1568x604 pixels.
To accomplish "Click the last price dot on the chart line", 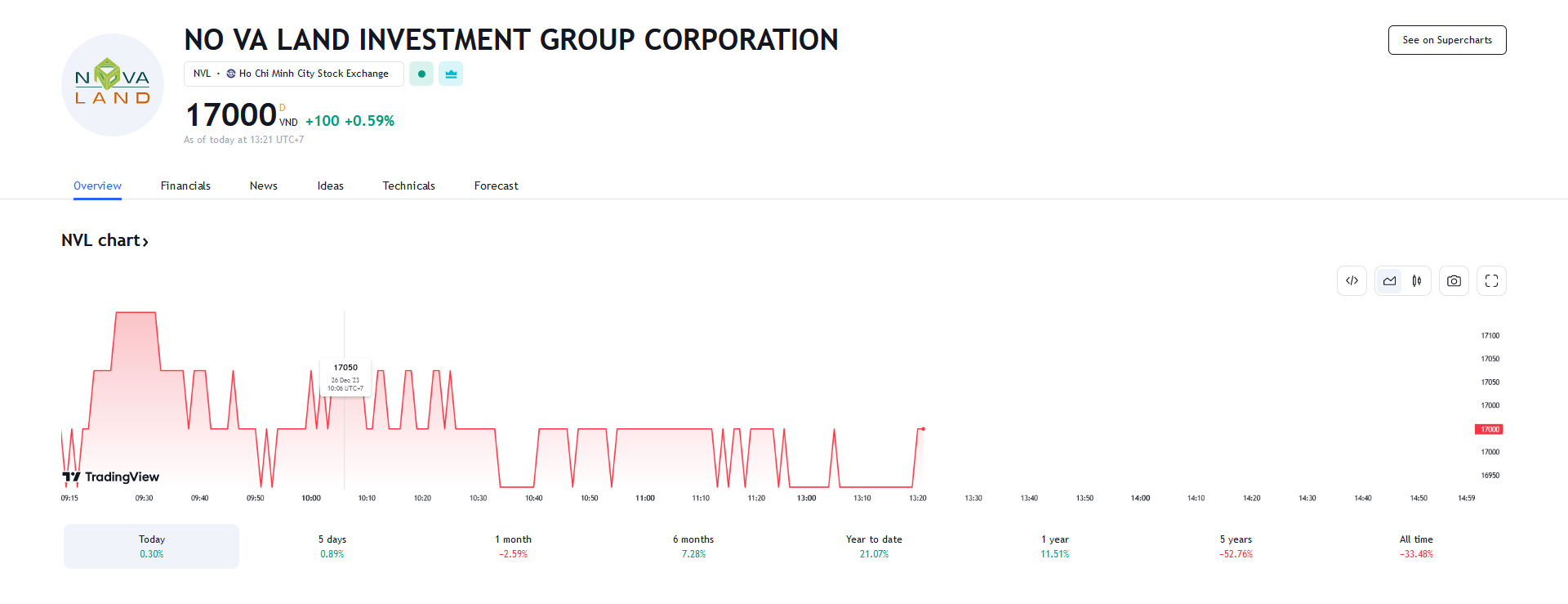I will pyautogui.click(x=923, y=429).
